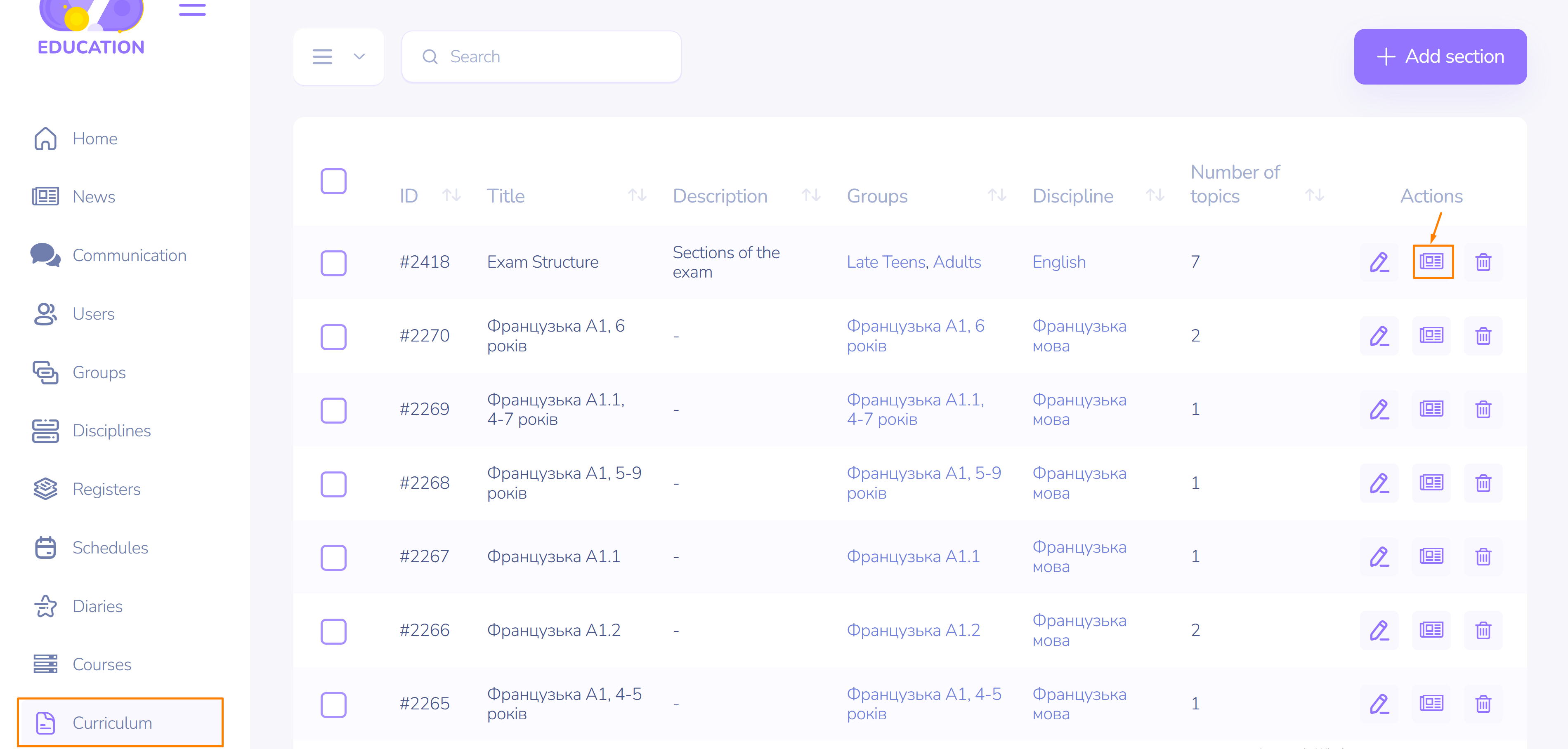Go to Schedules in sidebar
1568x749 pixels.
(110, 548)
